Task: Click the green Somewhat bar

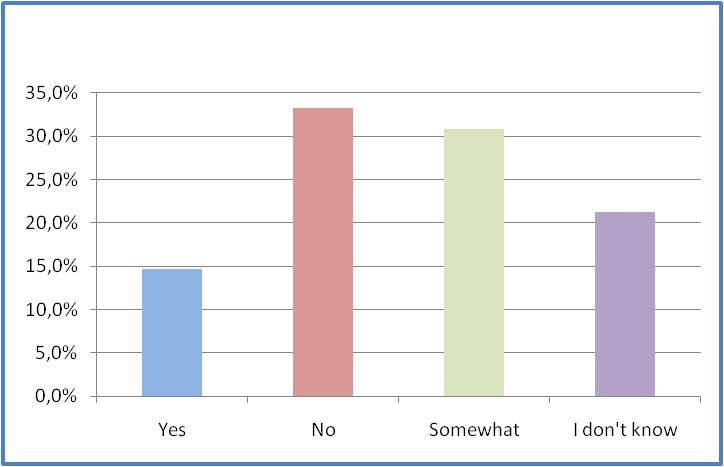Action: (x=474, y=263)
